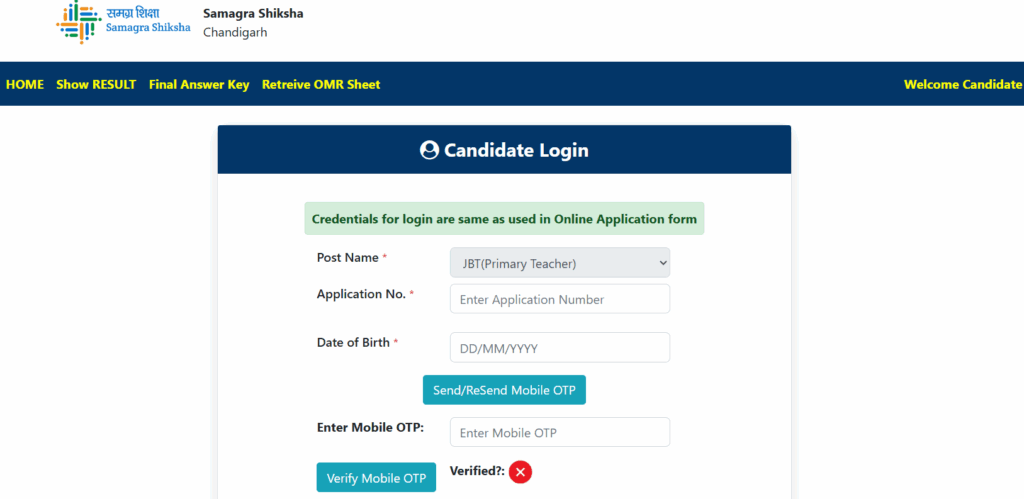Image resolution: width=1024 pixels, height=499 pixels.
Task: Click the Date of Birth field
Action: (560, 348)
